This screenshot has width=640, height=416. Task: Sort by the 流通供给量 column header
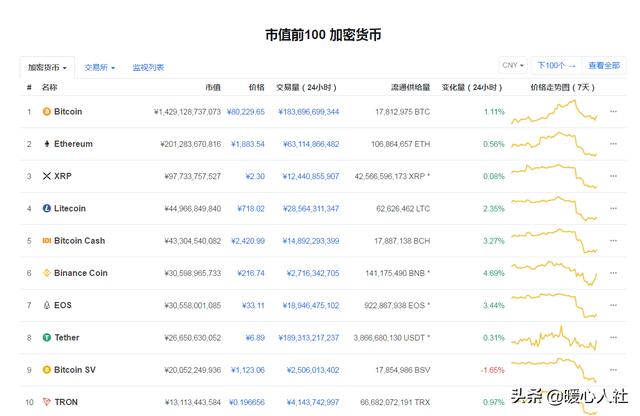pos(411,87)
